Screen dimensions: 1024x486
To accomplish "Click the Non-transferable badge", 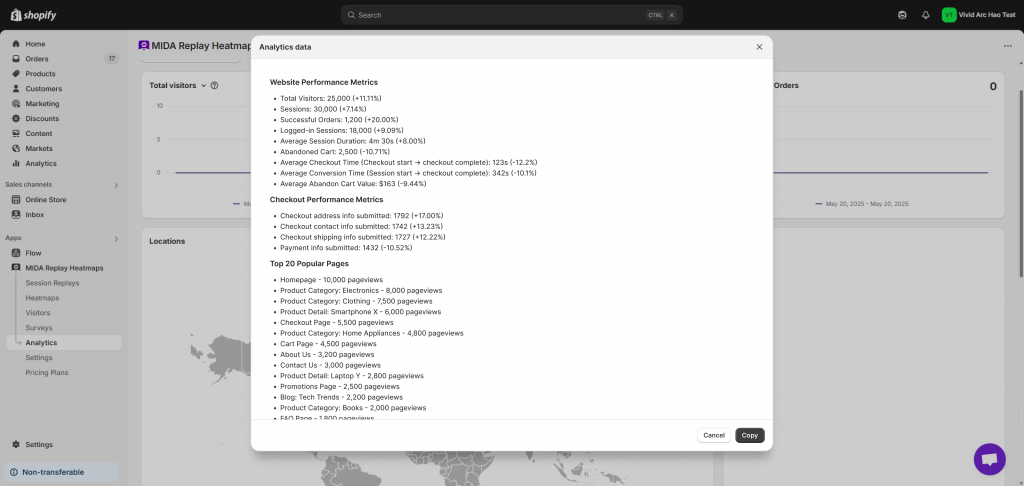I will (x=53, y=472).
